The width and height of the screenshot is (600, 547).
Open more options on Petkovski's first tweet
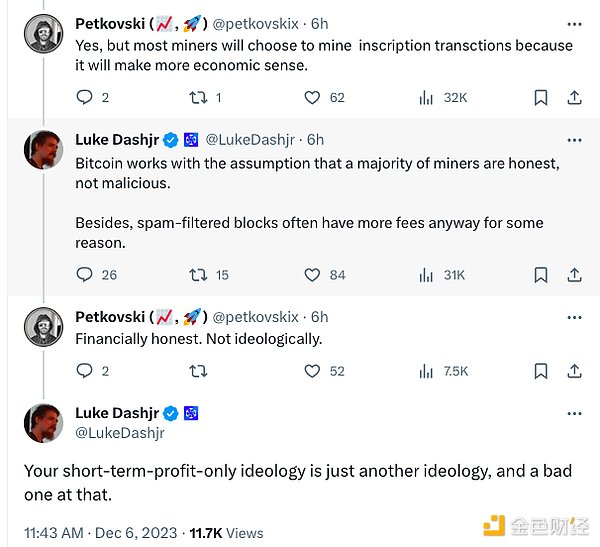click(x=574, y=23)
